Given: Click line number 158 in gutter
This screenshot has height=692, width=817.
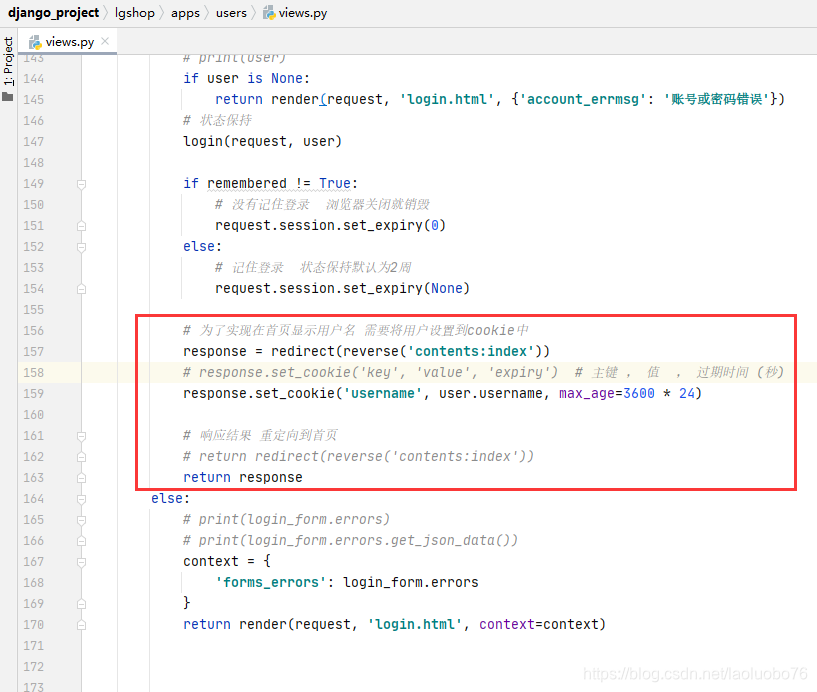Looking at the screenshot, I should click(x=33, y=373).
